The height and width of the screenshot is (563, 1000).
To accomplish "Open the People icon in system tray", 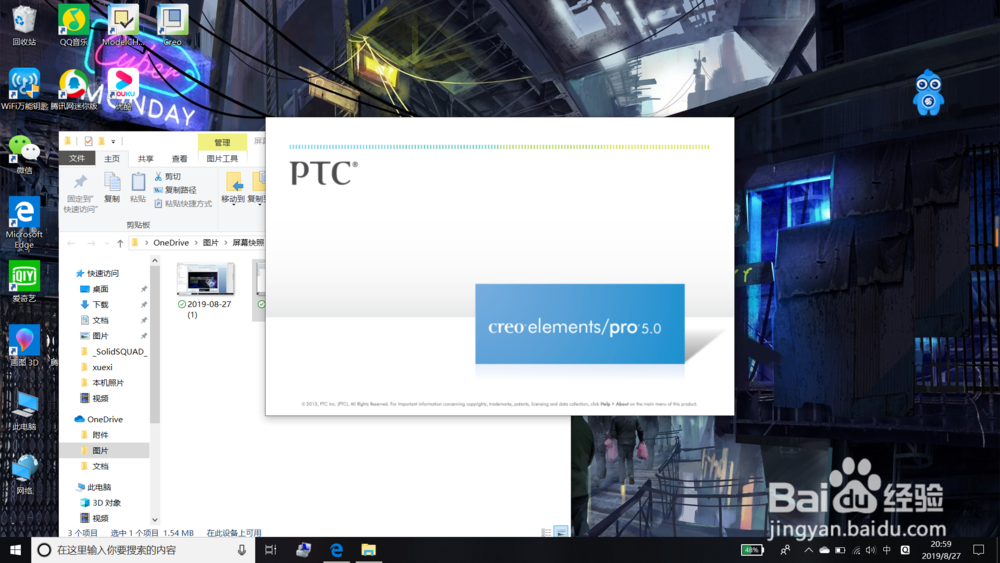I will coord(786,550).
